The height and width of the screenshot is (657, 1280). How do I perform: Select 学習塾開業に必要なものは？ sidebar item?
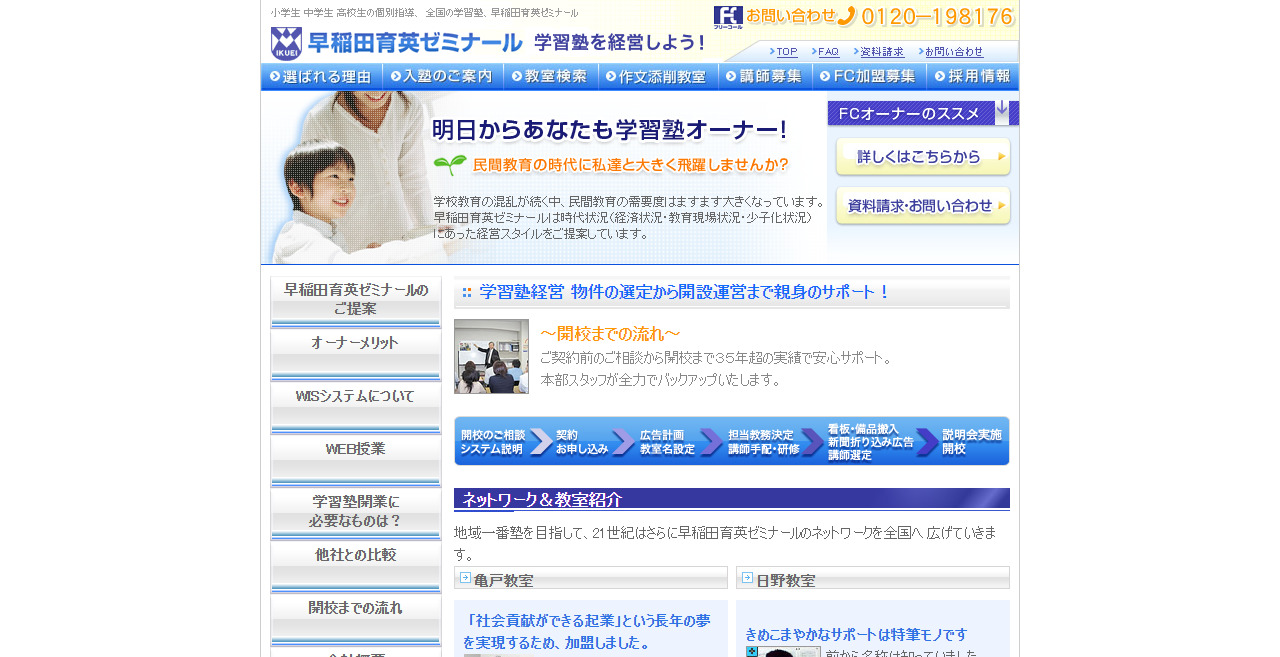(x=356, y=513)
